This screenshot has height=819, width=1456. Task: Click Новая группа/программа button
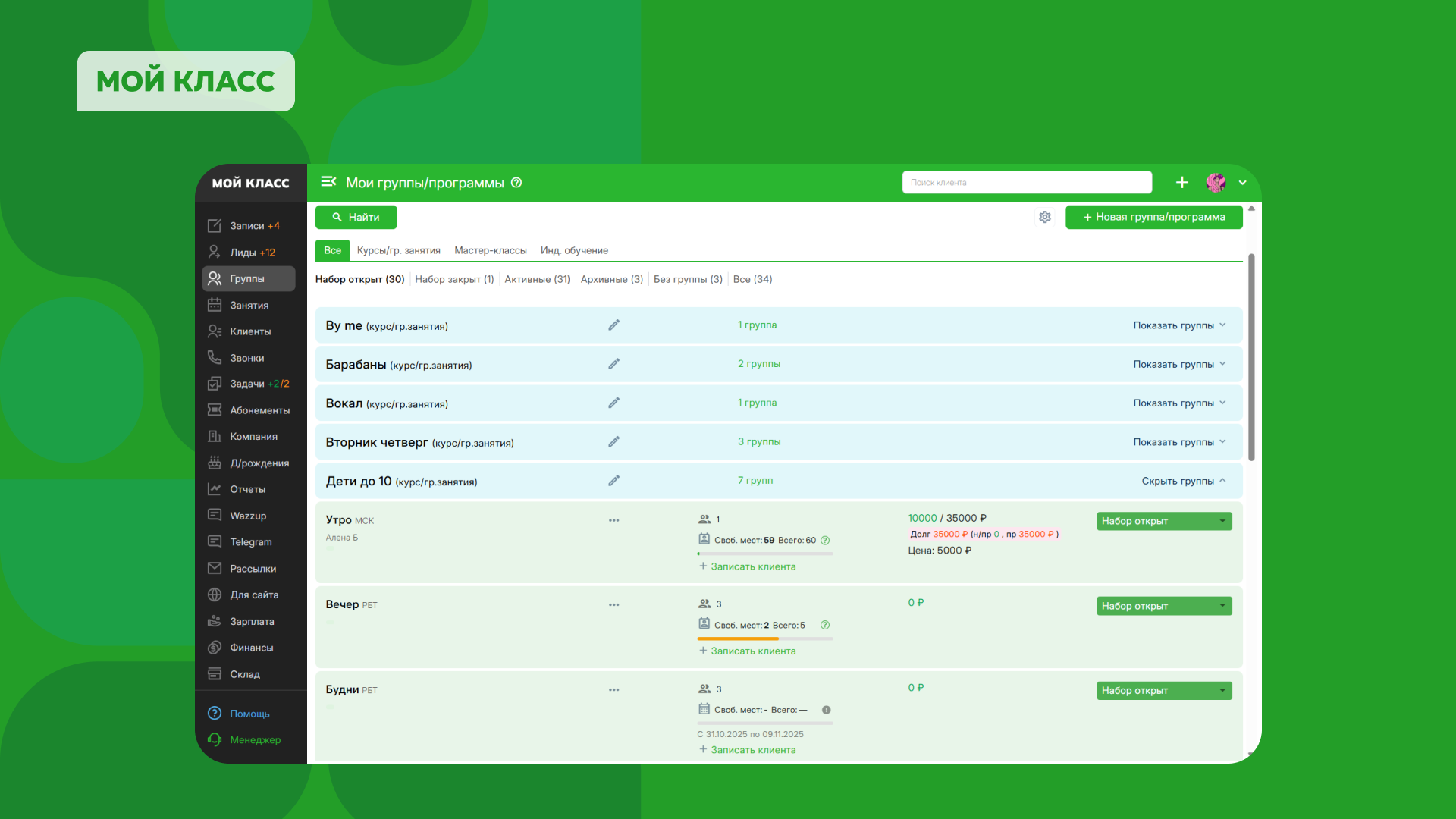pyautogui.click(x=1153, y=217)
